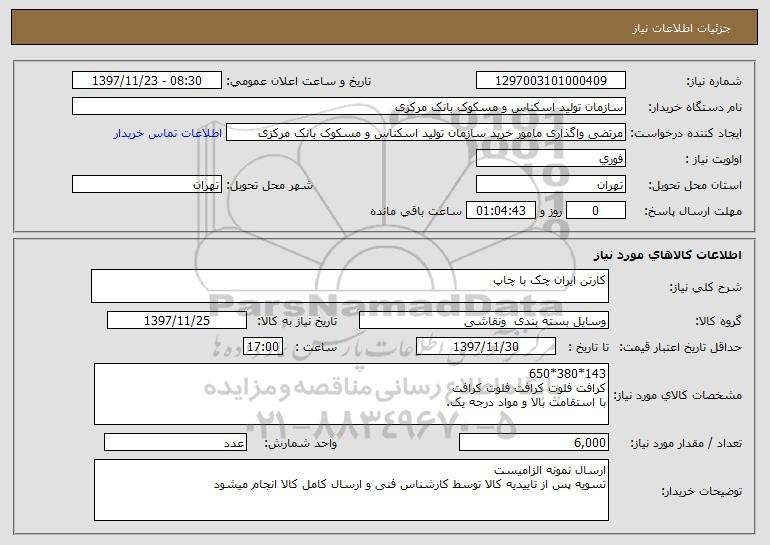Click the time field showing 17:00

pos(263,346)
